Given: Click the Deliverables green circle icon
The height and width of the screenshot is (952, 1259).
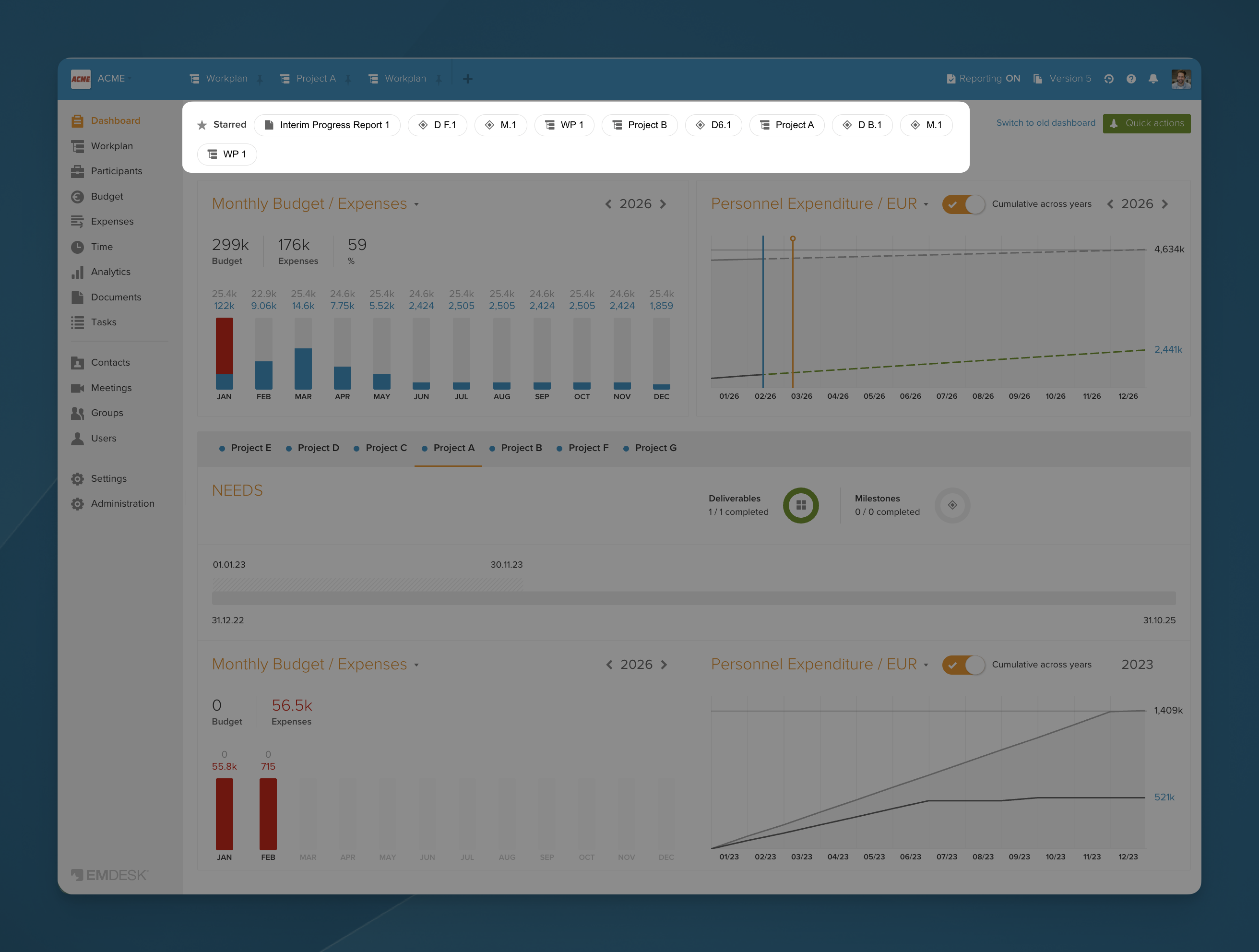Looking at the screenshot, I should [800, 505].
